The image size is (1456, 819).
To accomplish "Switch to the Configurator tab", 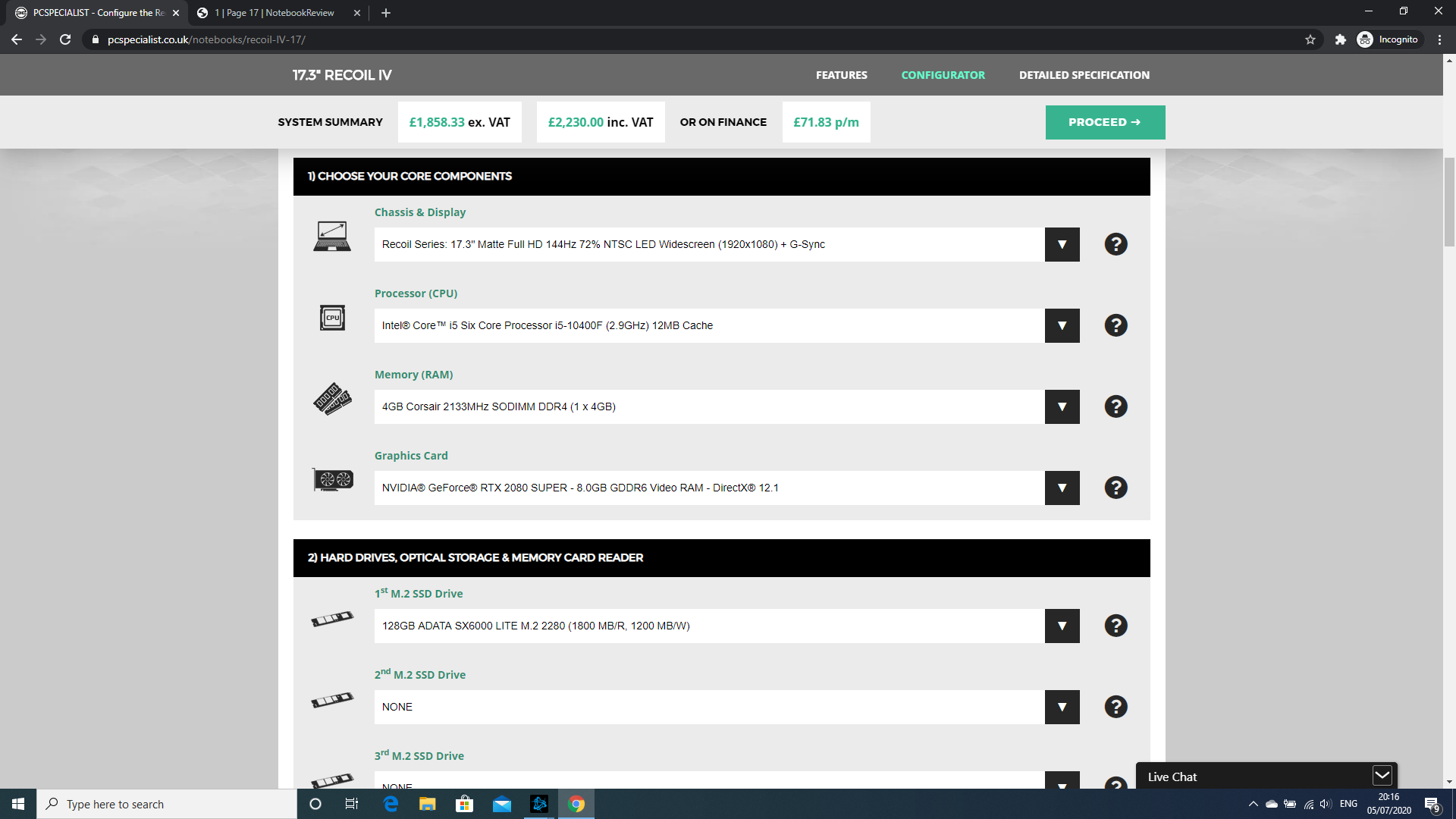I will tap(943, 75).
